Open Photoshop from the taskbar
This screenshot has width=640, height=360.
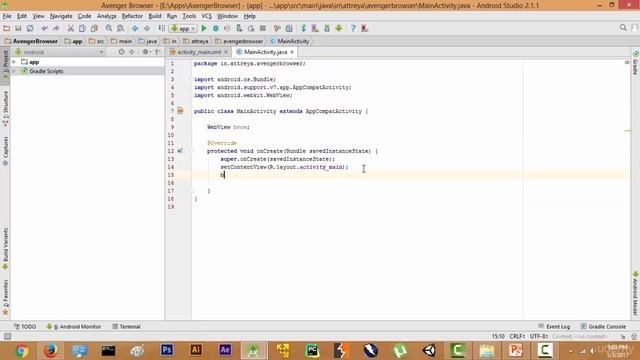click(167, 350)
